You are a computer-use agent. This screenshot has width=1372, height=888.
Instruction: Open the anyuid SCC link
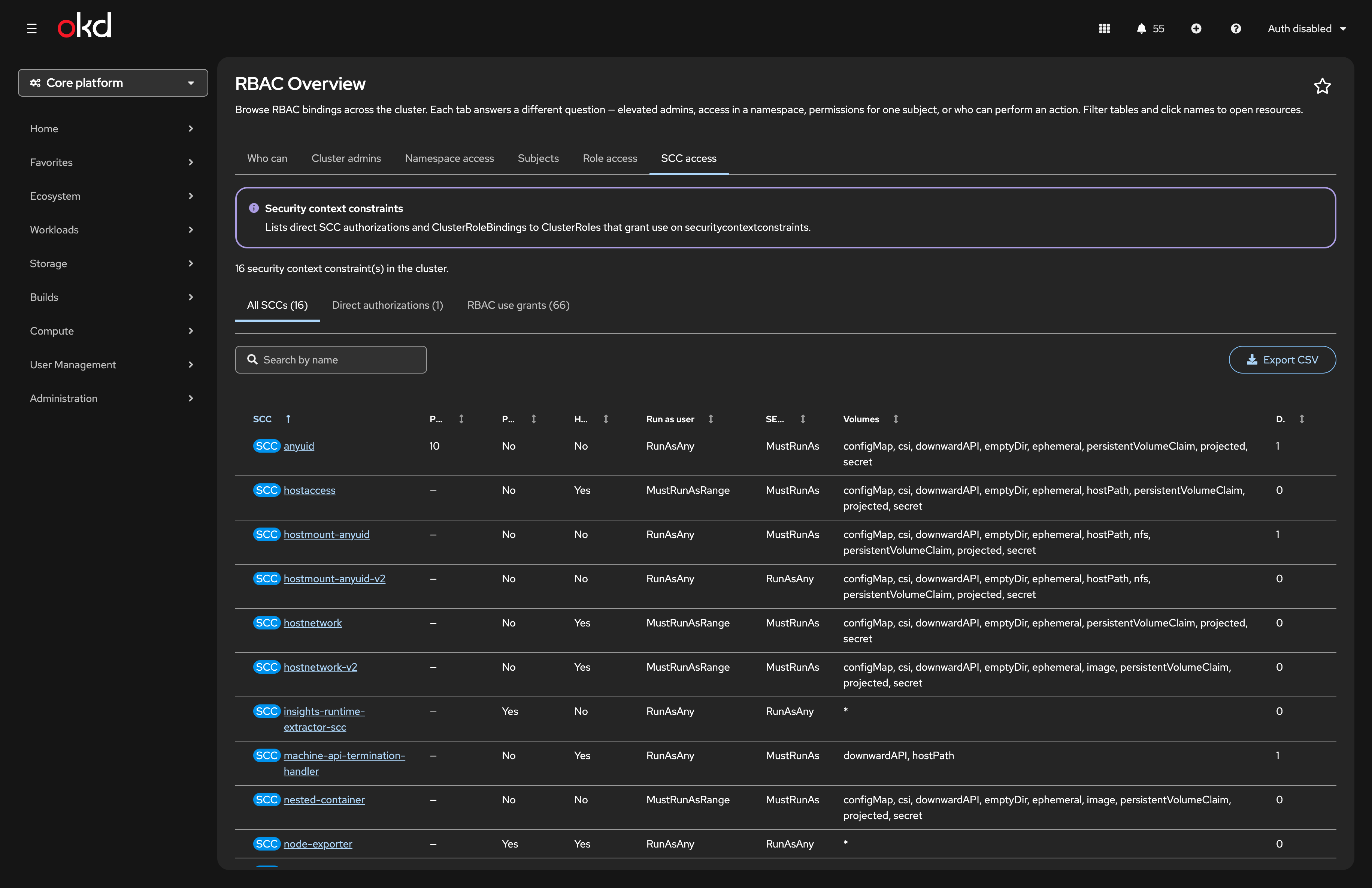(299, 446)
